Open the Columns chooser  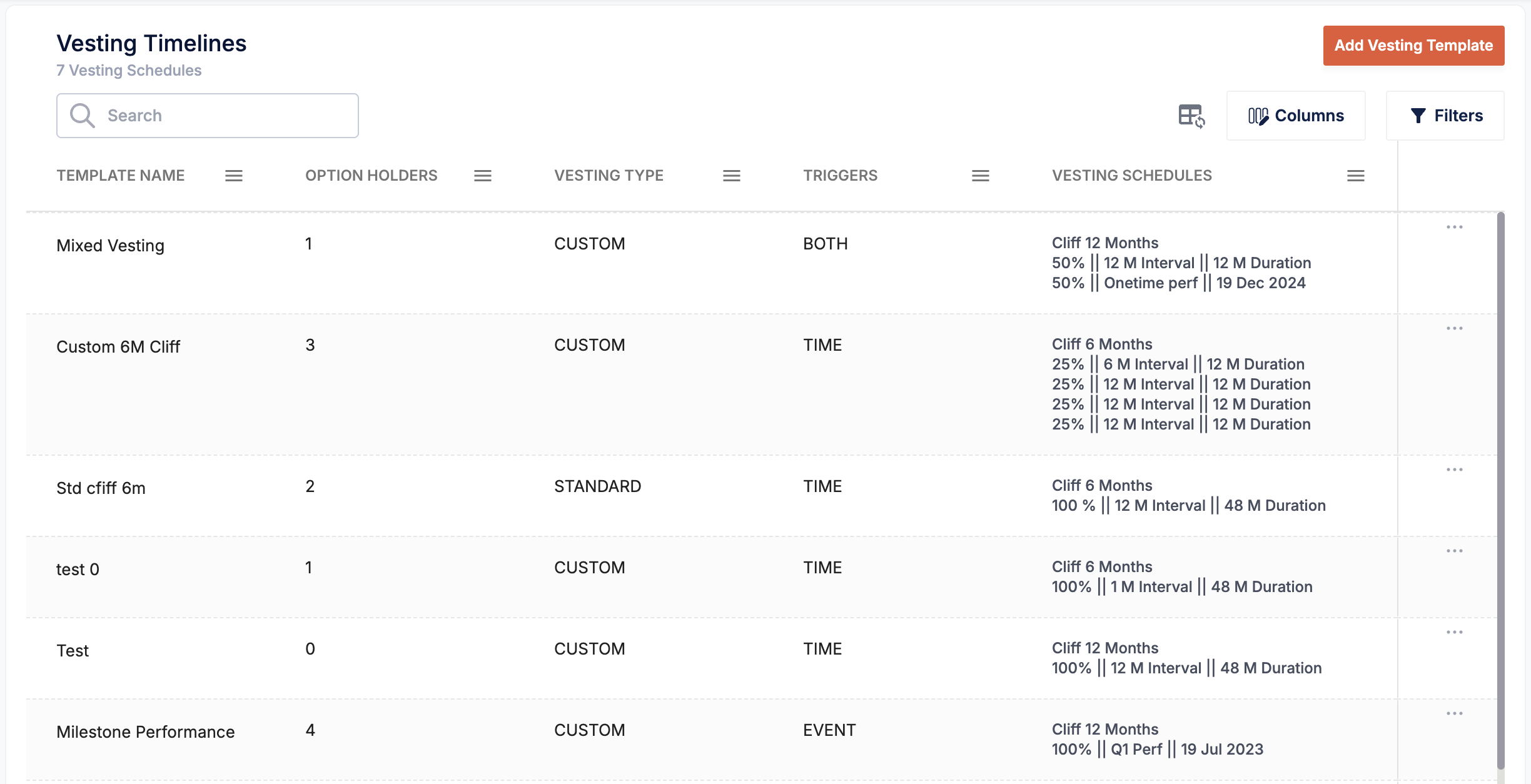coord(1296,116)
